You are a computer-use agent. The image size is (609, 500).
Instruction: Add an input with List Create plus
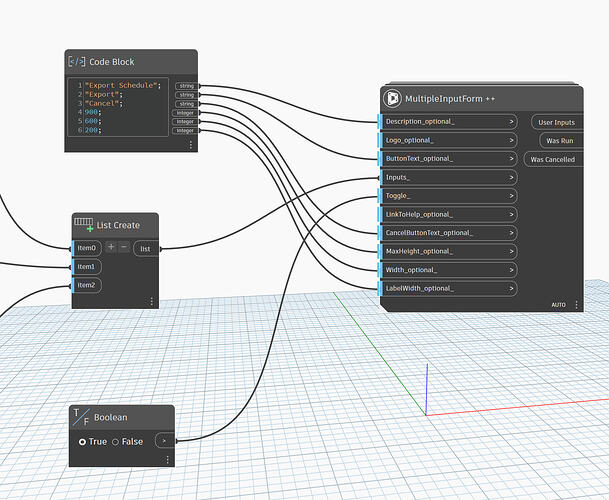(x=111, y=247)
